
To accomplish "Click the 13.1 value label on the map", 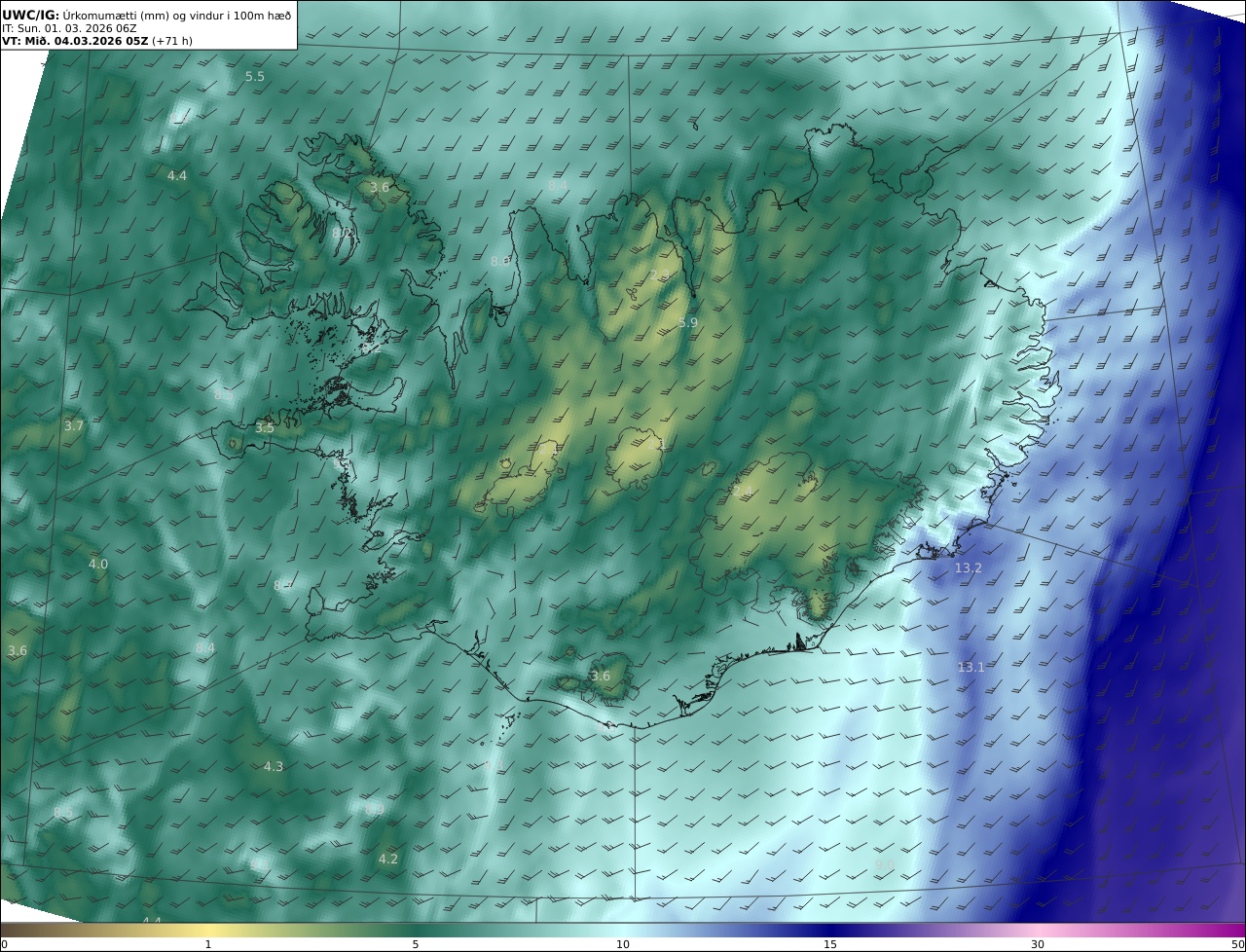I will 971,667.
